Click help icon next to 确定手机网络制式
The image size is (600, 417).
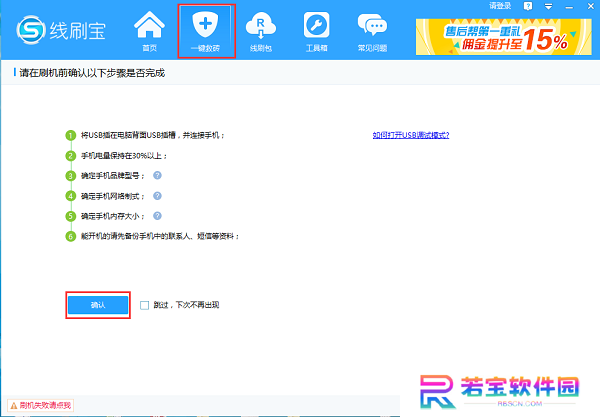click(x=157, y=196)
